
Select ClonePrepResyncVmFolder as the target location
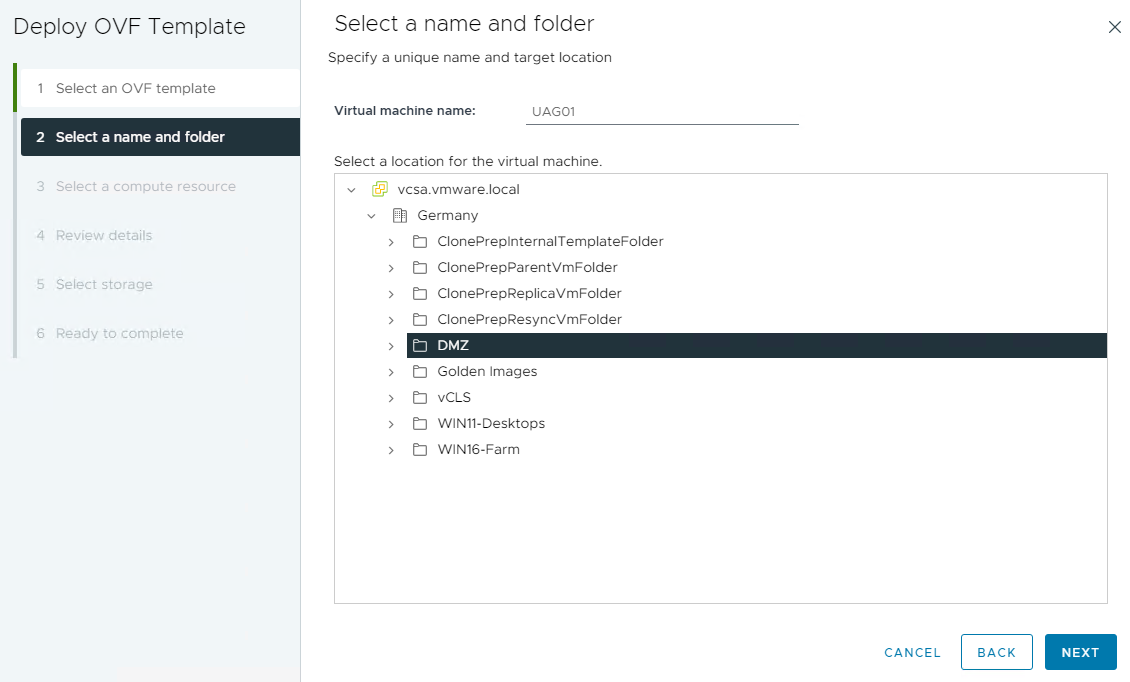click(x=530, y=318)
